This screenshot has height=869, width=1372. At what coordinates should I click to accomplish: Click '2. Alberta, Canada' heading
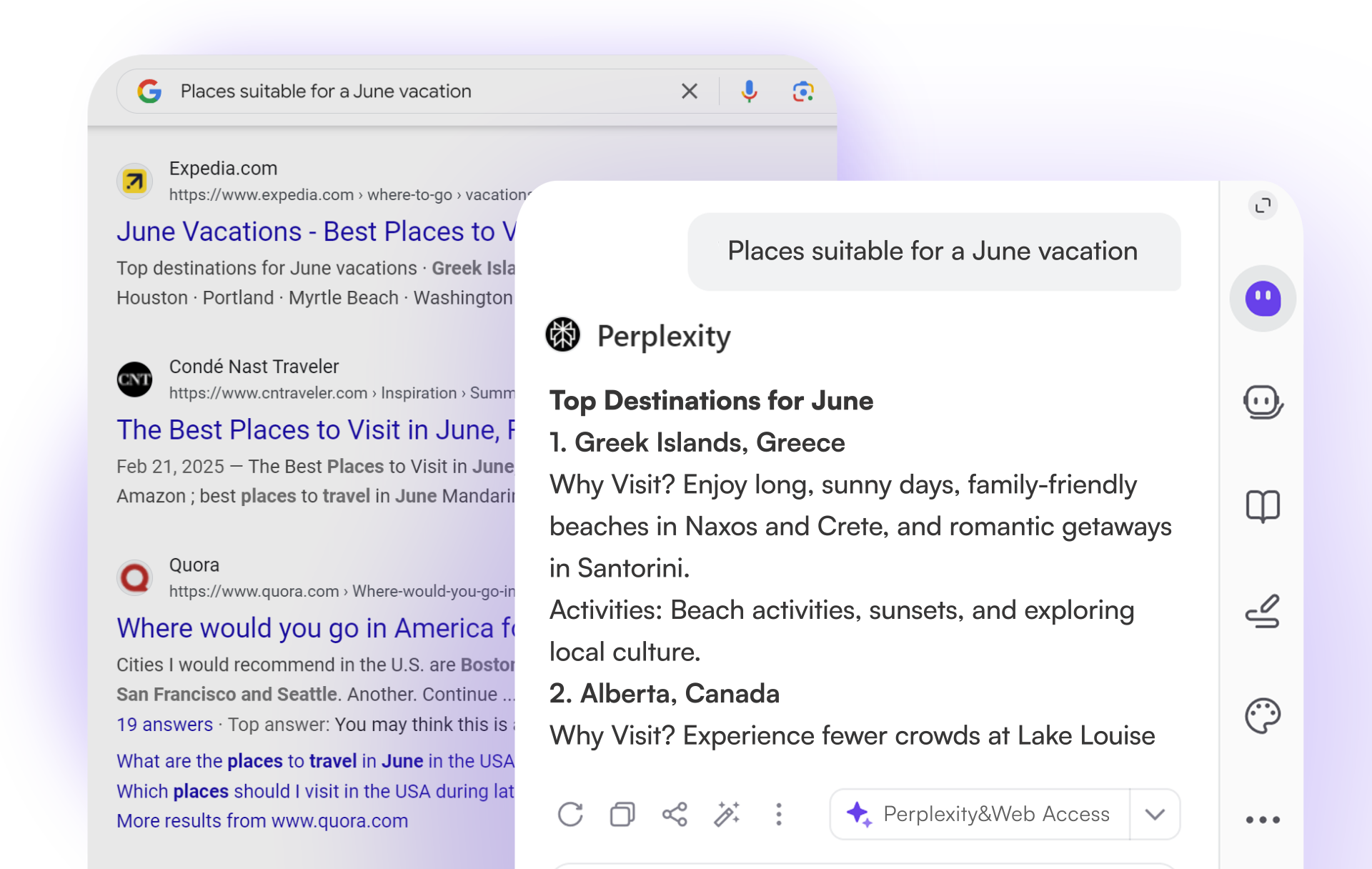[x=665, y=693]
